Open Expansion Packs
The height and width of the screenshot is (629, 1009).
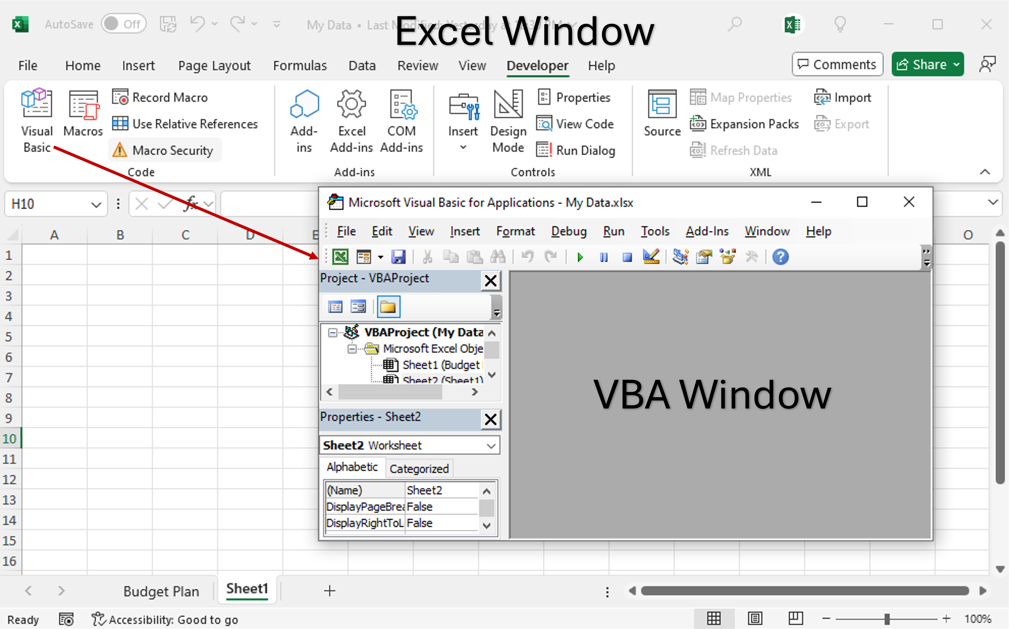745,124
